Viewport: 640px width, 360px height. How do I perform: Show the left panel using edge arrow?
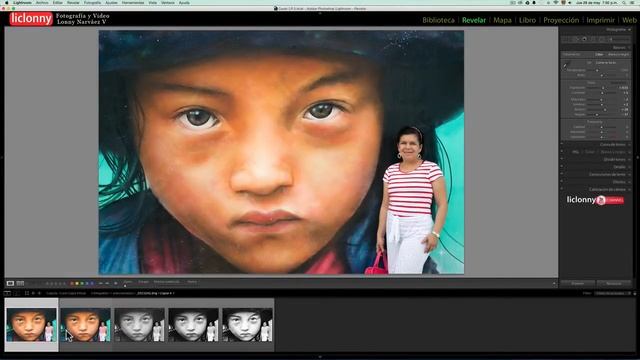[2, 157]
